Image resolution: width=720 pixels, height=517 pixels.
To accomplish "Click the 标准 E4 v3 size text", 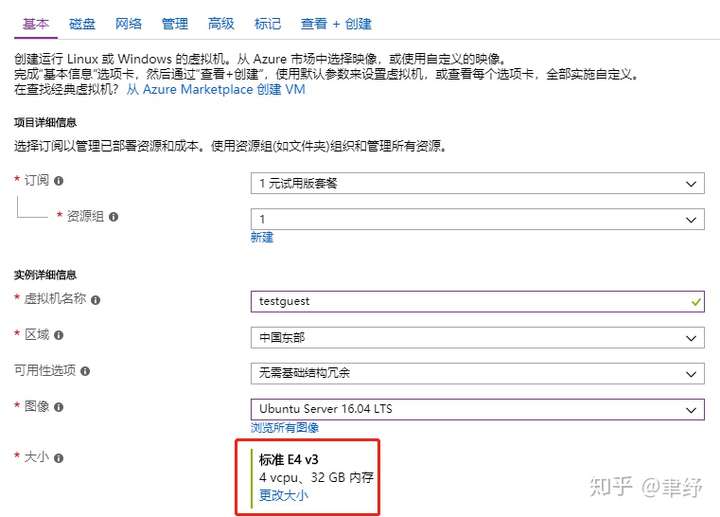I will (x=289, y=459).
